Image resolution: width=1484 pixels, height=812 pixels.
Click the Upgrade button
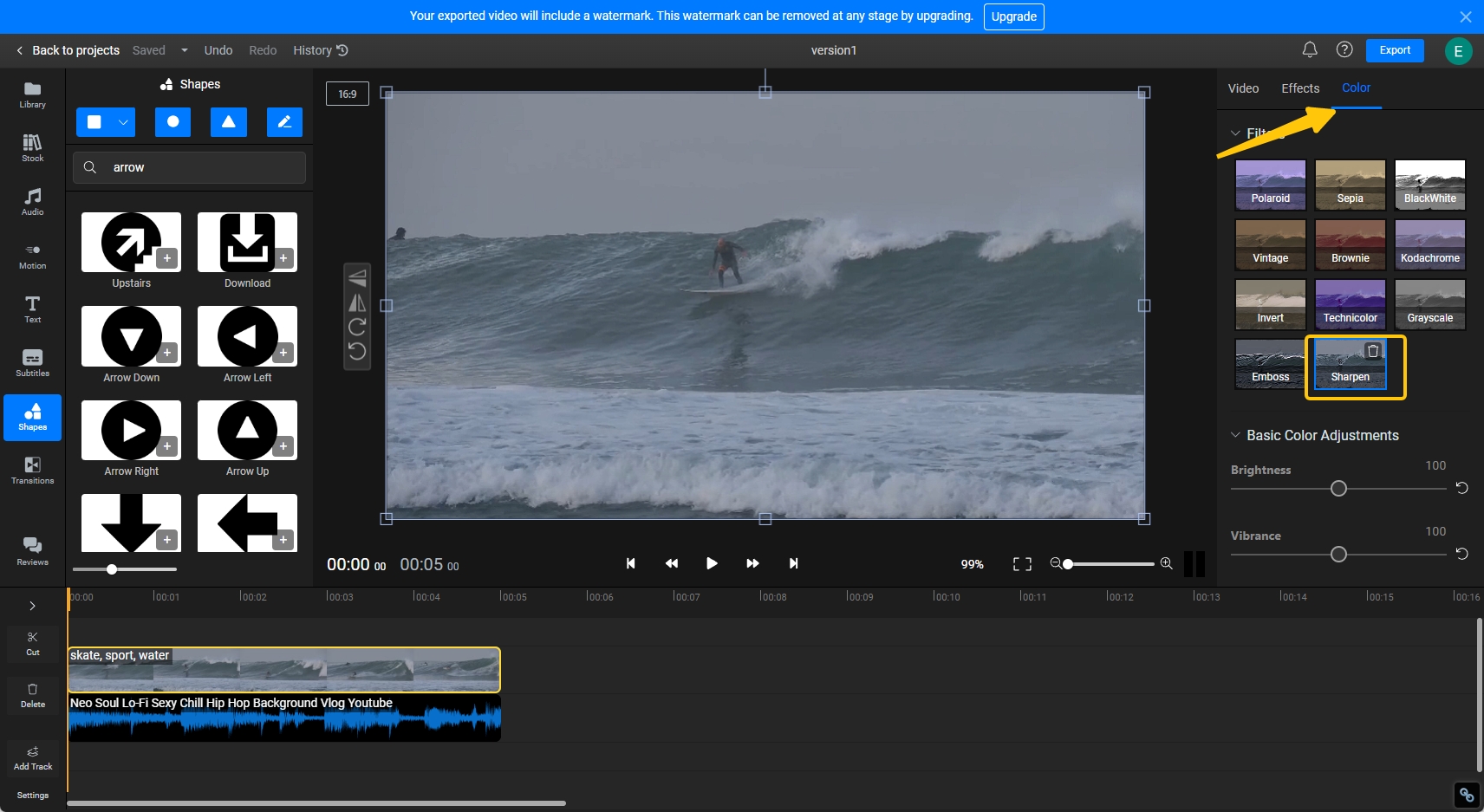(x=1013, y=16)
